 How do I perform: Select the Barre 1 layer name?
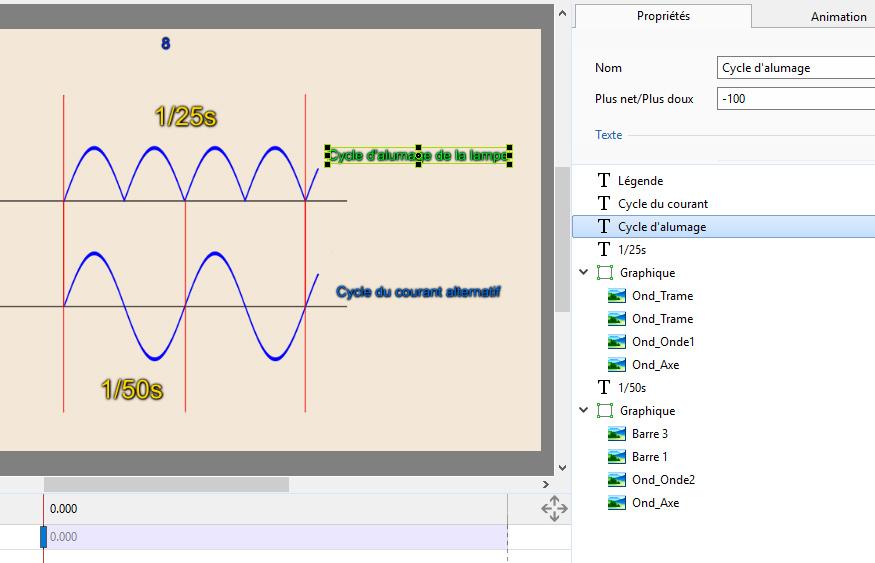650,456
